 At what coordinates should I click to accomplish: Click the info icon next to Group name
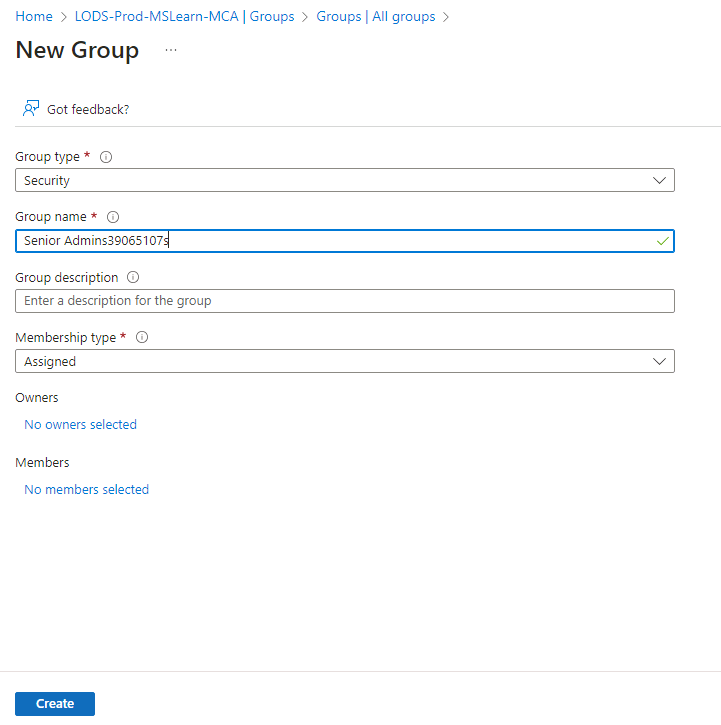coord(113,217)
